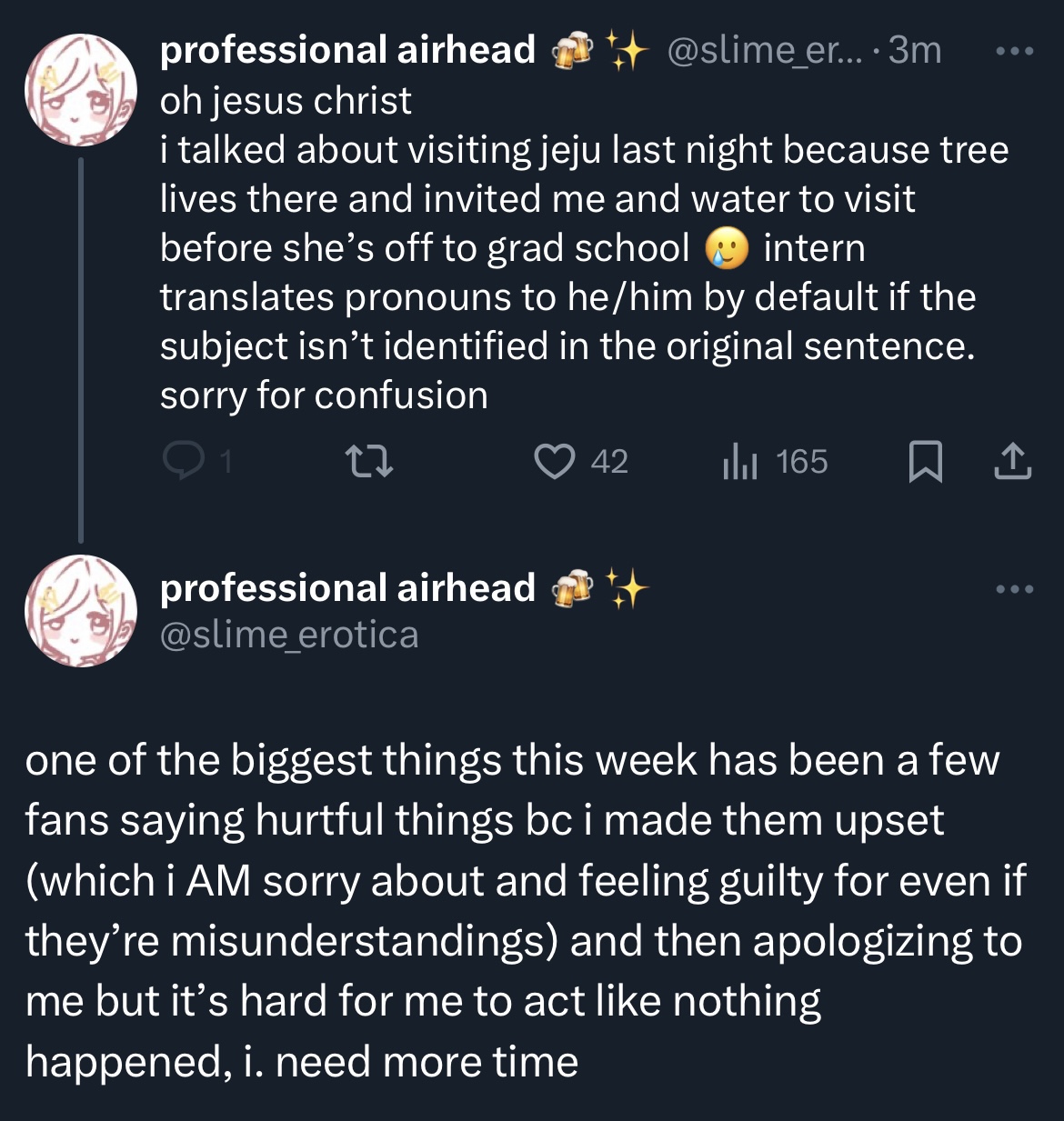1064x1121 pixels.
Task: Open more options menu on second tweet
Action: [1014, 590]
